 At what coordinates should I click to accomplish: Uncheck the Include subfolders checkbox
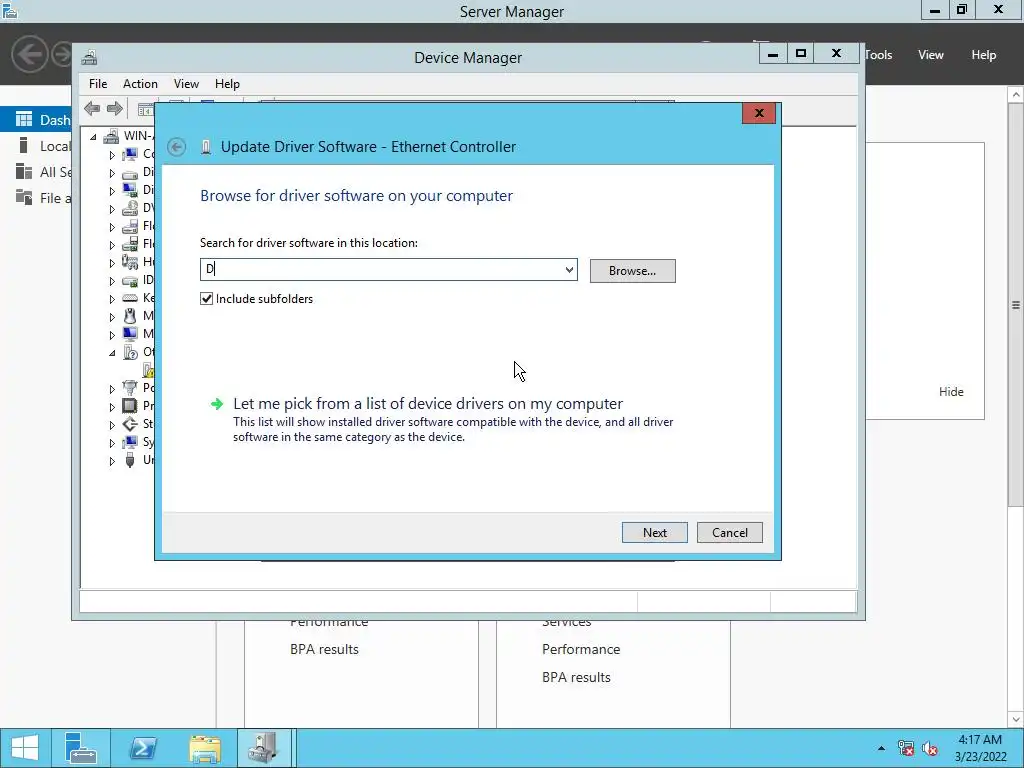tap(206, 298)
